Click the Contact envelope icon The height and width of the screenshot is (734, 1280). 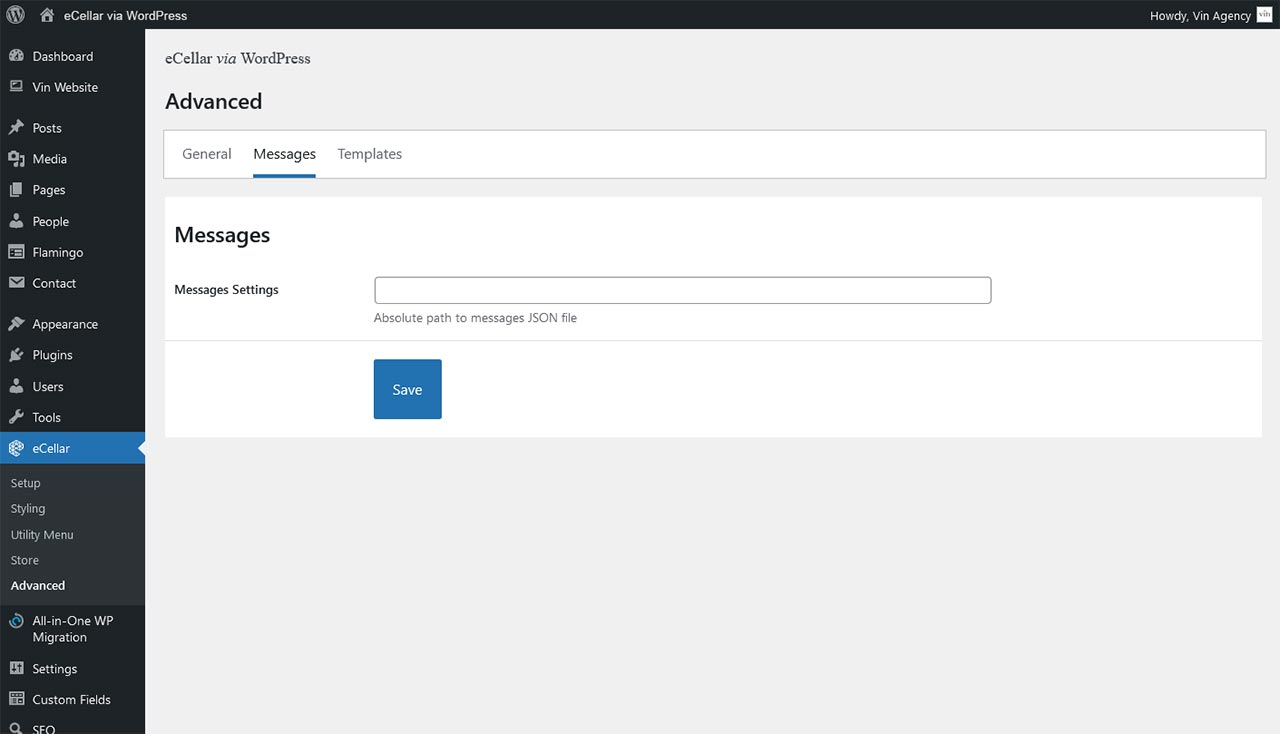16,283
